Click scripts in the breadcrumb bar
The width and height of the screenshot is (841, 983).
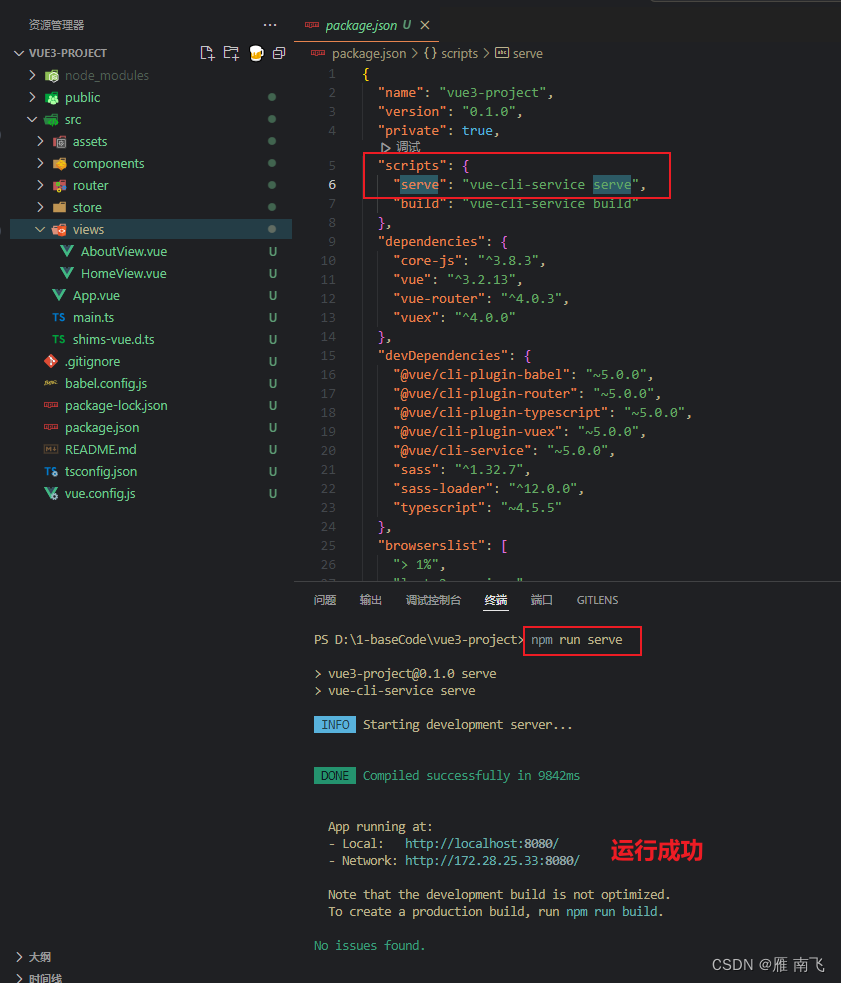click(x=459, y=53)
